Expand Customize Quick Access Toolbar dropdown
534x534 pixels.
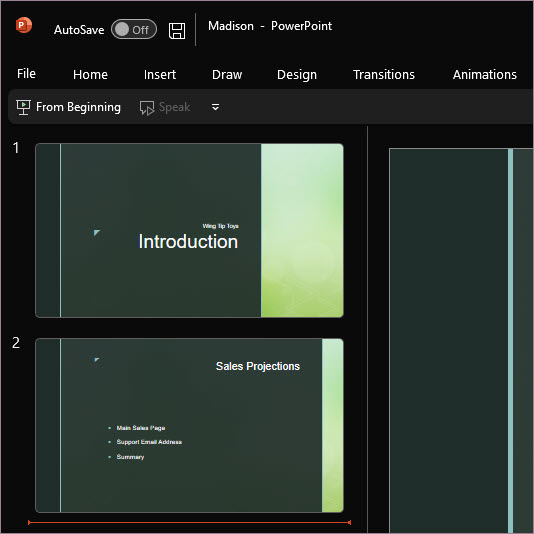pos(215,107)
